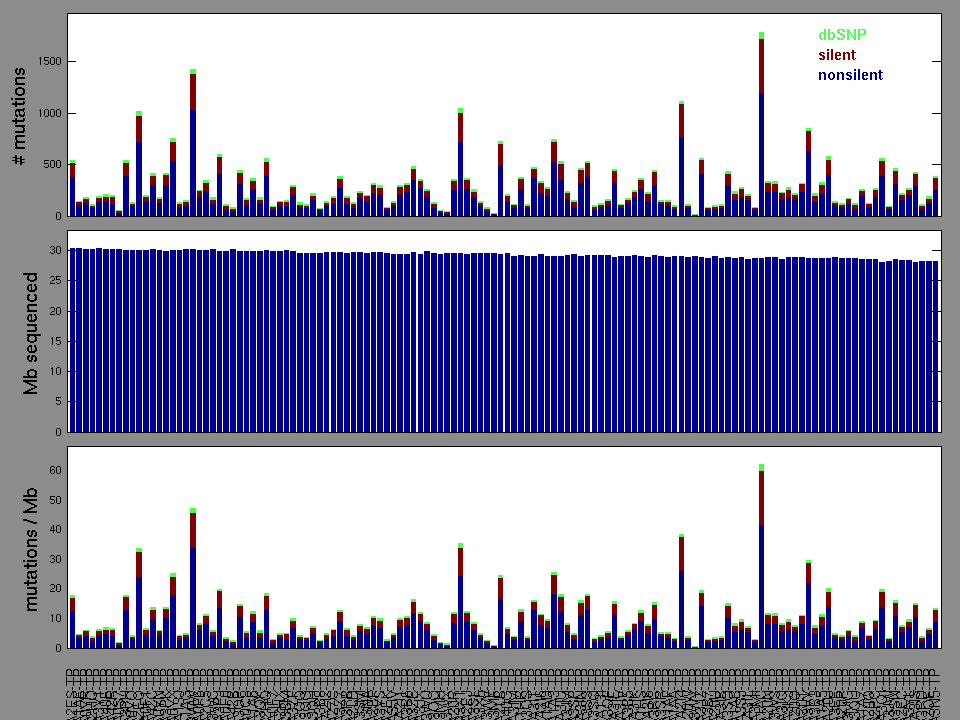
Task: Select the tallest bar in the # mutations panel
Action: pos(761,125)
